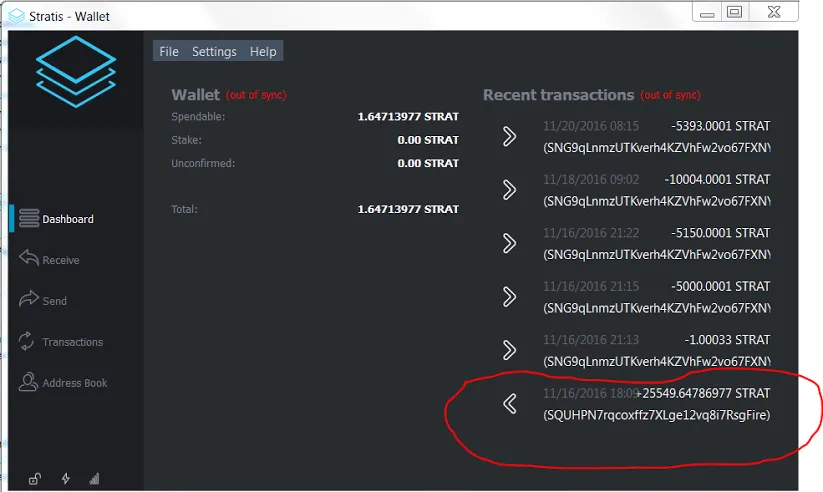Click the address under the -5393.0001 transaction
Screen dimensions: 823x492
point(657,148)
